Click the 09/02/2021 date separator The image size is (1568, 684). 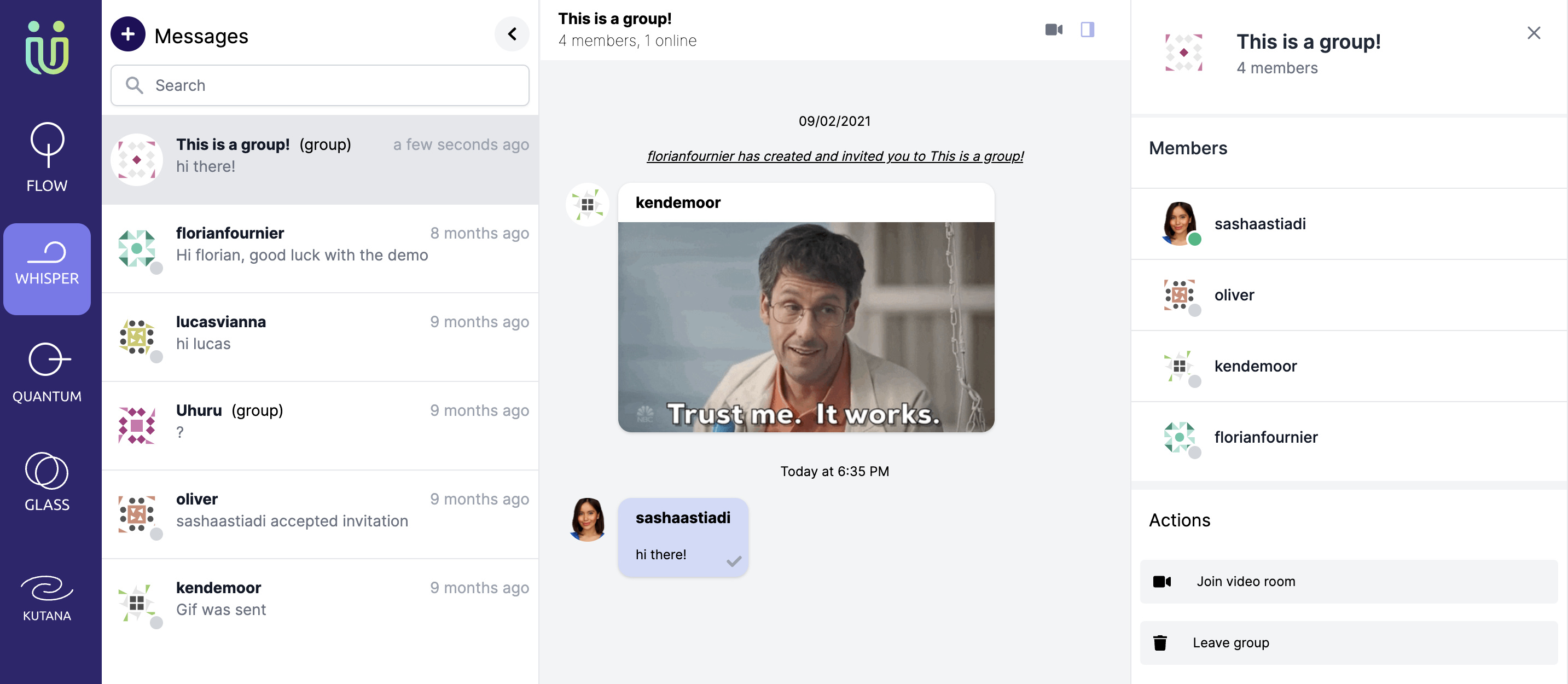(x=834, y=121)
